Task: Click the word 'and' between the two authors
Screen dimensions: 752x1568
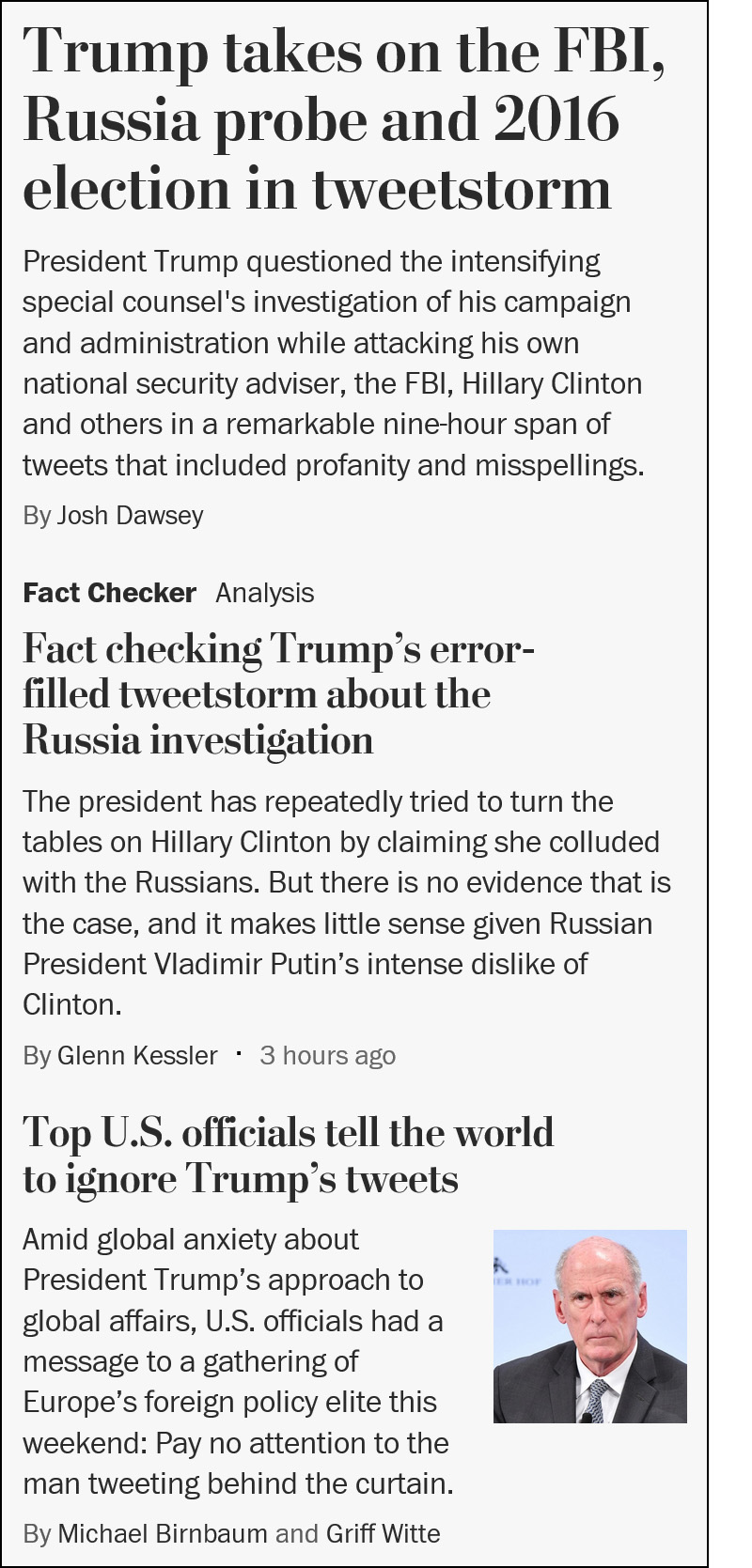Action: (297, 1534)
